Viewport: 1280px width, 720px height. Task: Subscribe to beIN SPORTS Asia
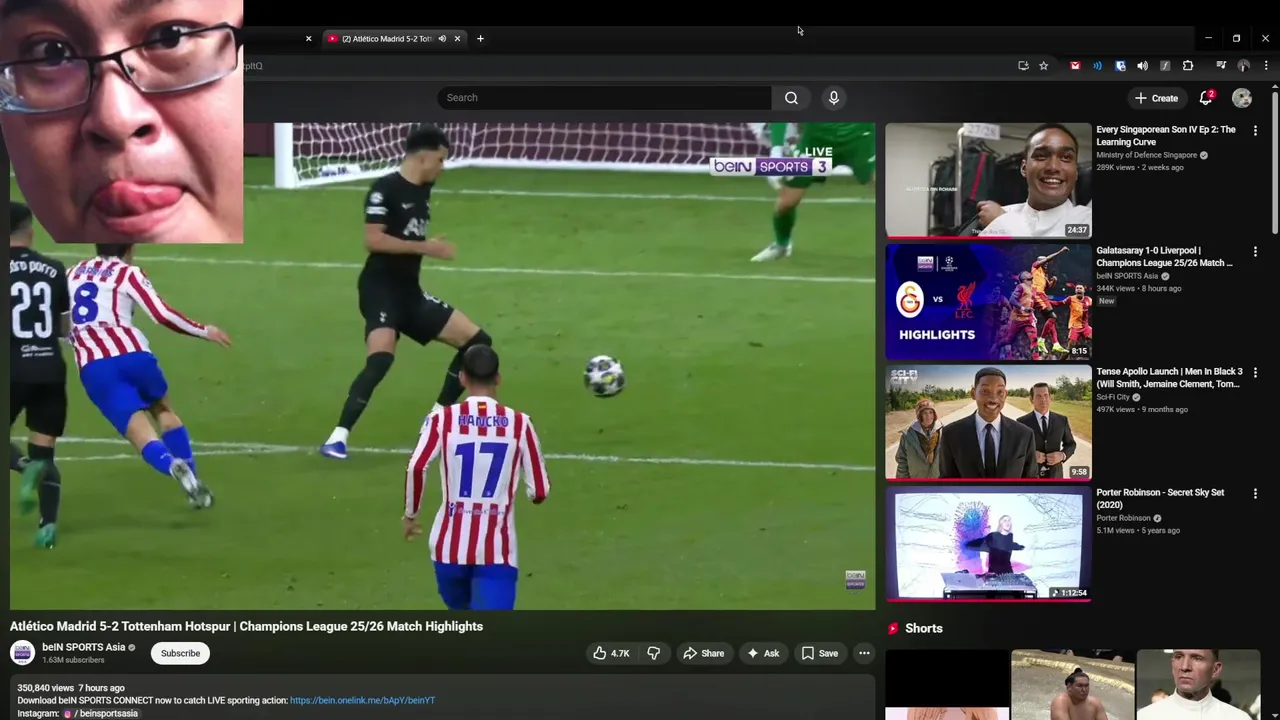(181, 653)
